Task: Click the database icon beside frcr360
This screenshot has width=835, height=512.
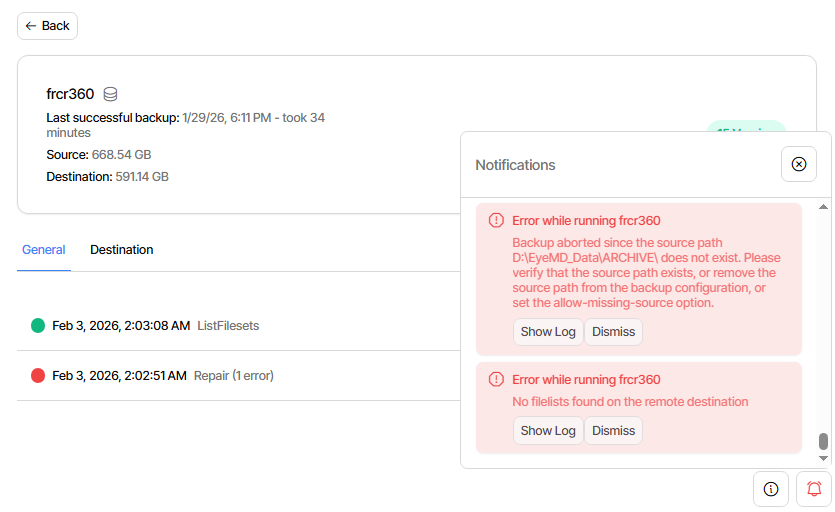Action: (110, 94)
